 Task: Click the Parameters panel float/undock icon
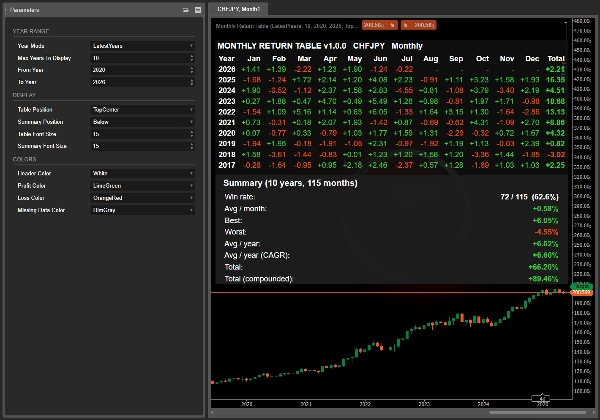[186, 10]
